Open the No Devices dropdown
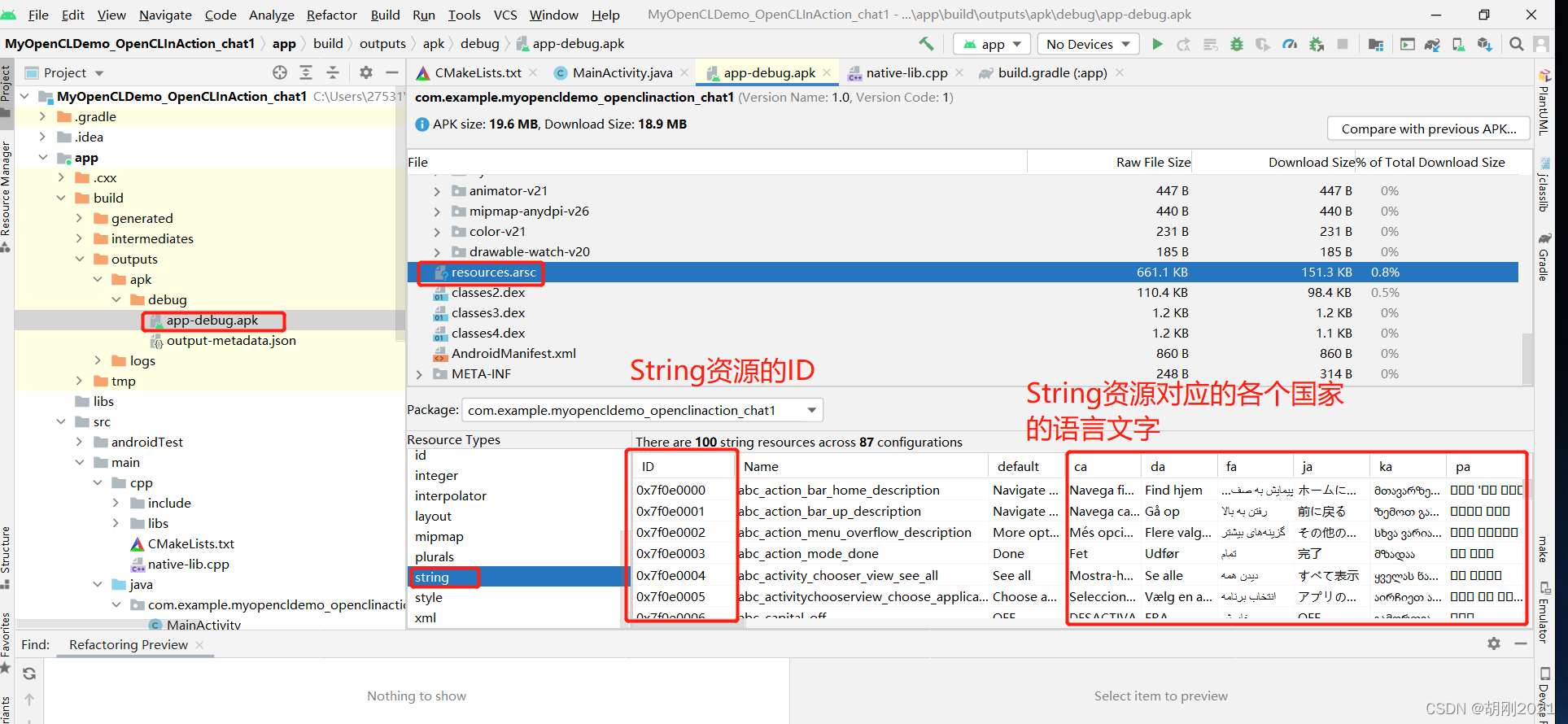 pos(1088,44)
